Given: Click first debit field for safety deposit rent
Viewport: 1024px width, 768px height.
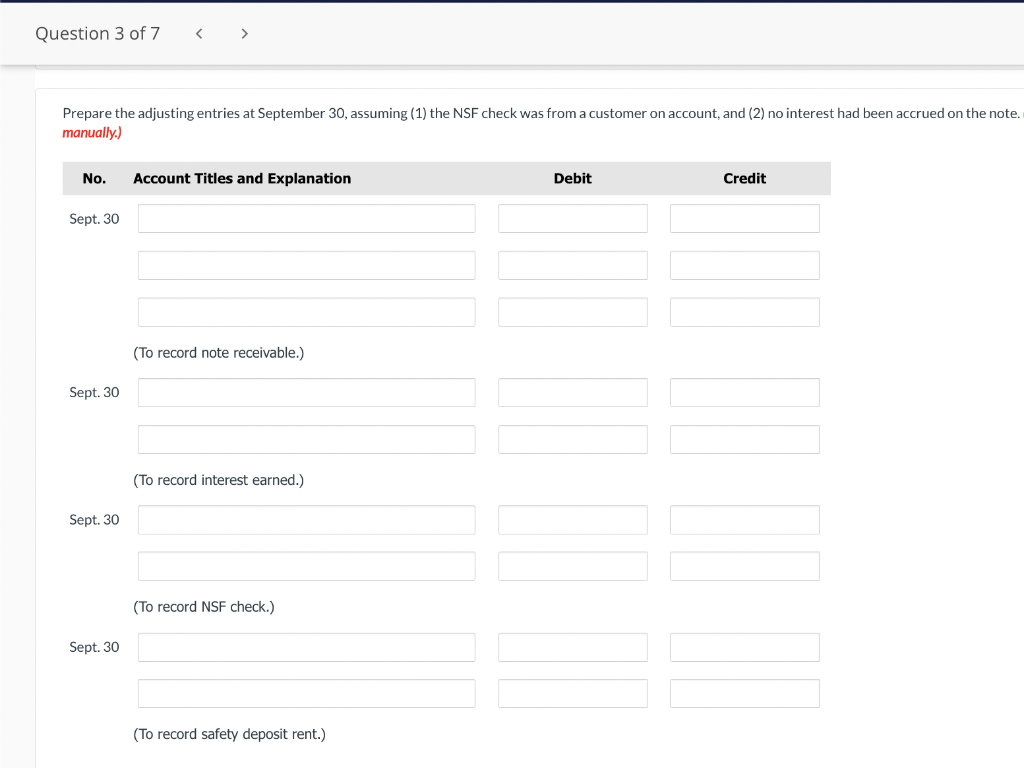Looking at the screenshot, I should [x=572, y=647].
